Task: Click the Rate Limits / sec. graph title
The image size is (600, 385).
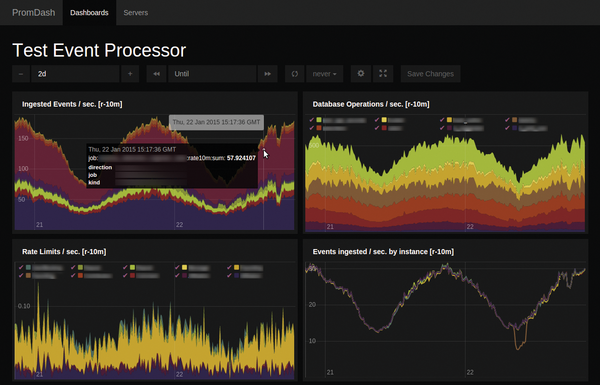Action: pos(64,251)
